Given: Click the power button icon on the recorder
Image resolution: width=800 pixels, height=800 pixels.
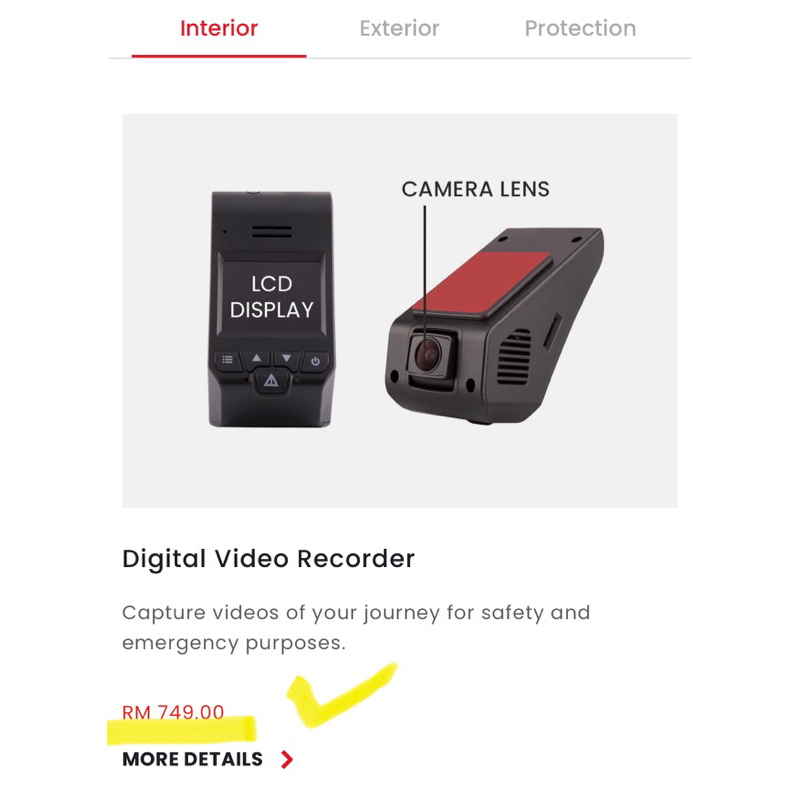Looking at the screenshot, I should pos(315,361).
